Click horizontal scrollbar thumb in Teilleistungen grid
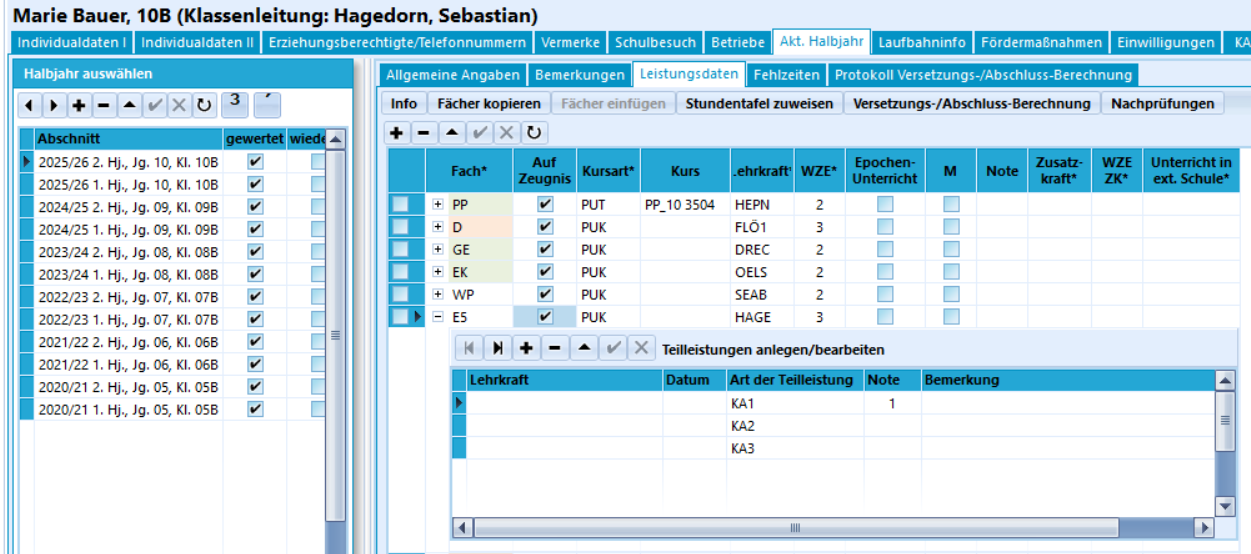Screen dimensions: 1251x554 [795, 527]
